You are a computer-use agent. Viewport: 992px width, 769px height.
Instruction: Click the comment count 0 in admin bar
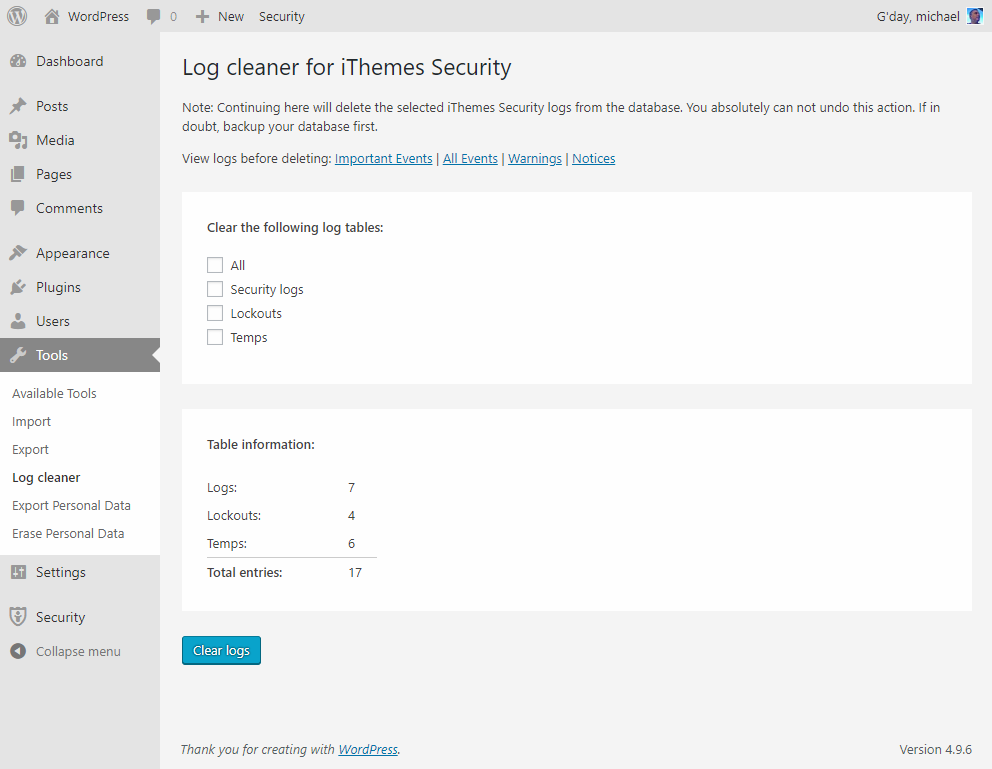pos(173,16)
